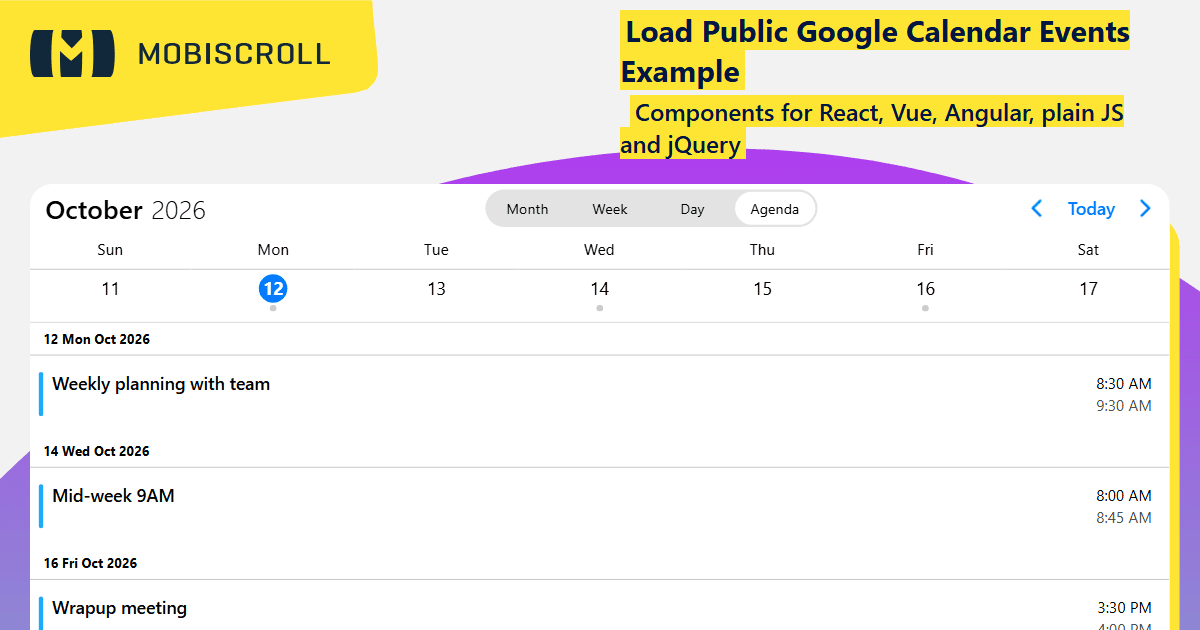Select the Agenda view tab

(x=775, y=209)
